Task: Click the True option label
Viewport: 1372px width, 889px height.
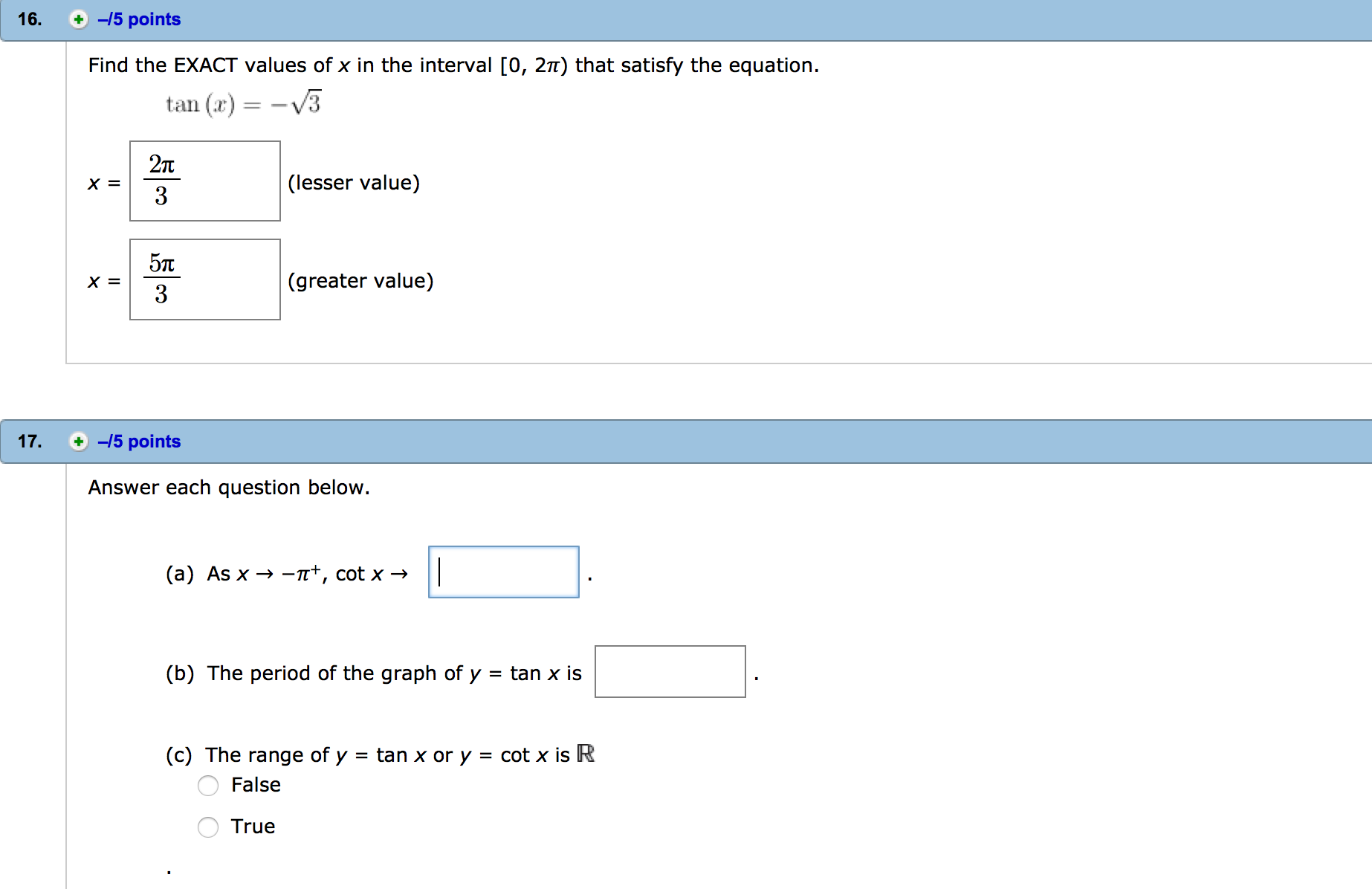Action: click(253, 827)
